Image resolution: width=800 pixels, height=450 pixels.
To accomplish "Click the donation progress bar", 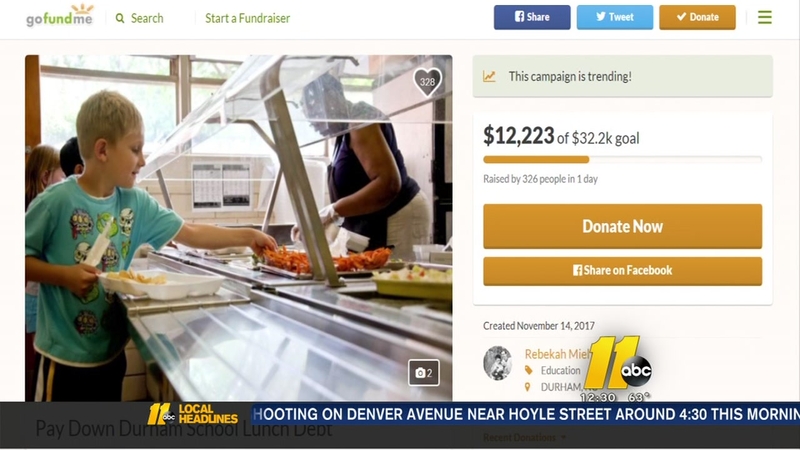I will tap(622, 160).
